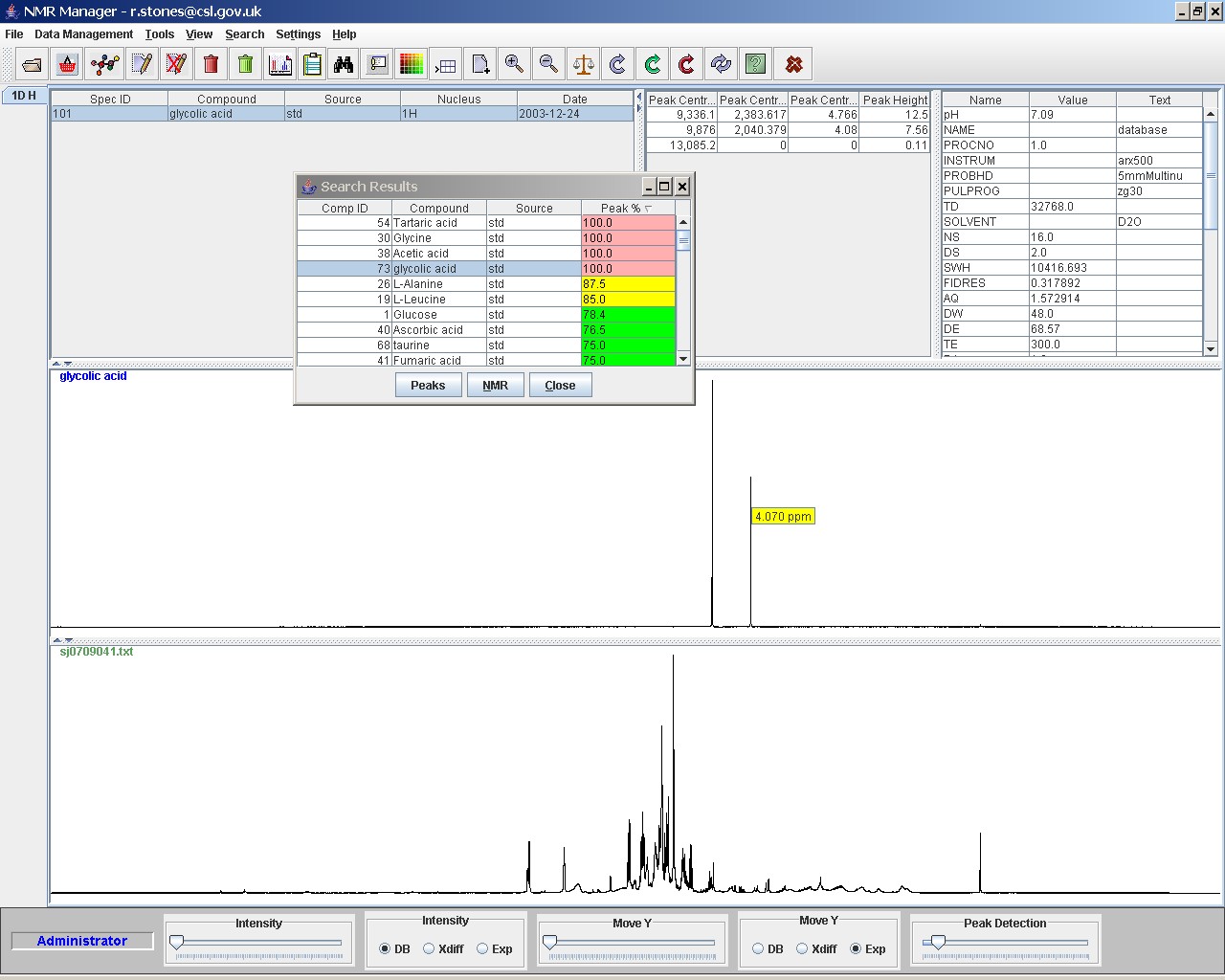Switch to the 1D H tab
Screen dimensions: 1225x980
24,96
